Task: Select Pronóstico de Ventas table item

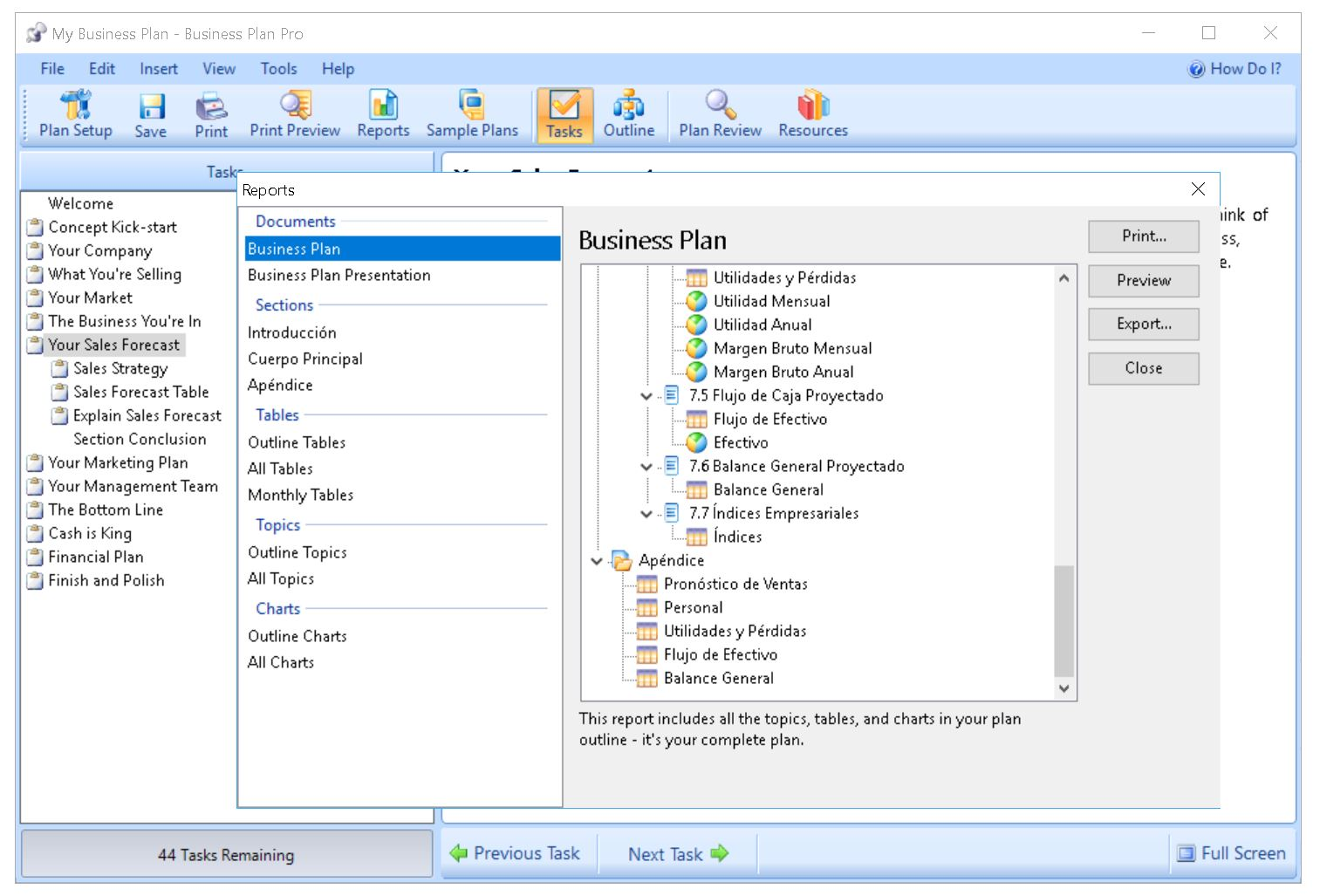Action: (x=735, y=585)
